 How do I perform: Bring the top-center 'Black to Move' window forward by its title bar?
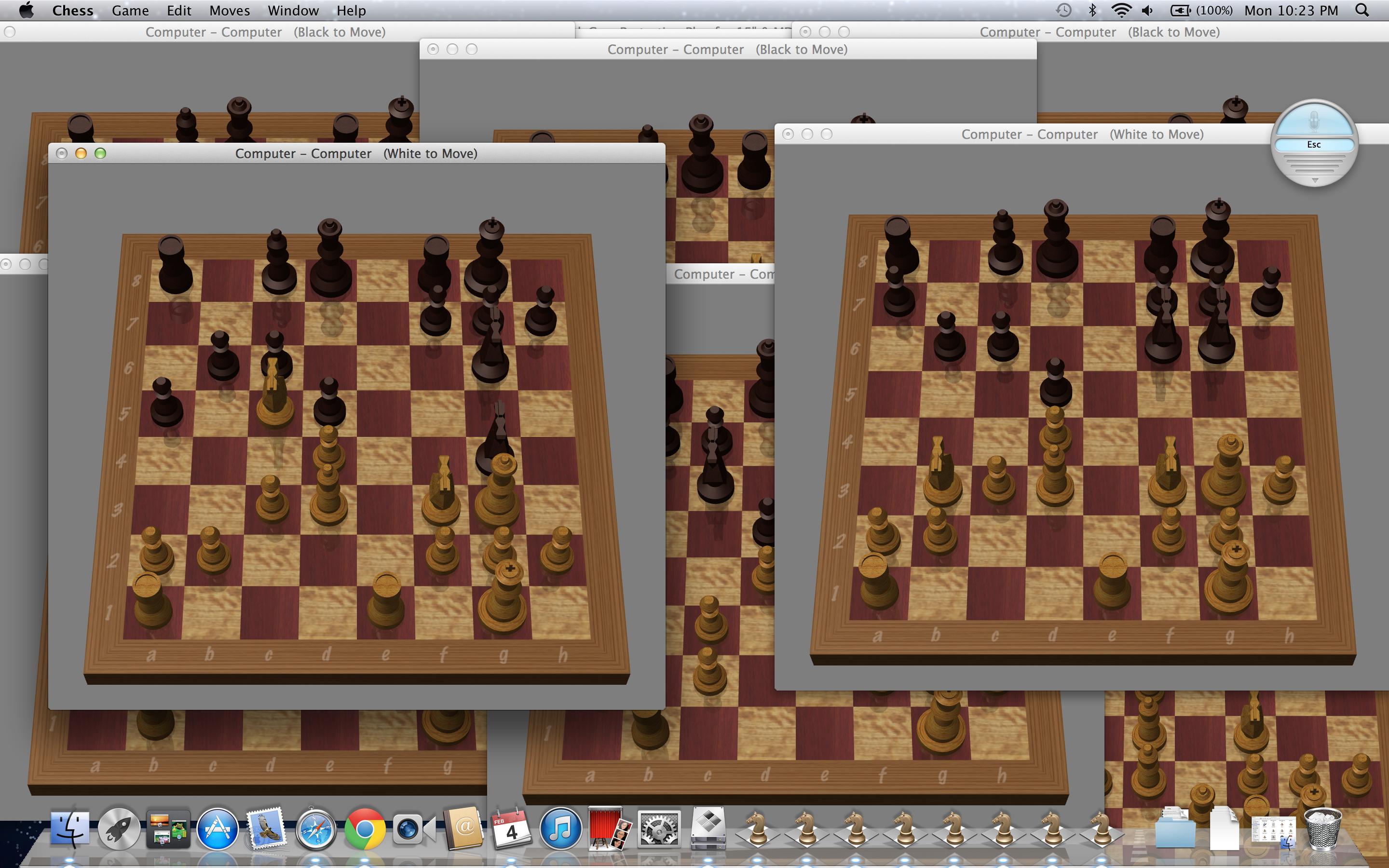click(727, 49)
